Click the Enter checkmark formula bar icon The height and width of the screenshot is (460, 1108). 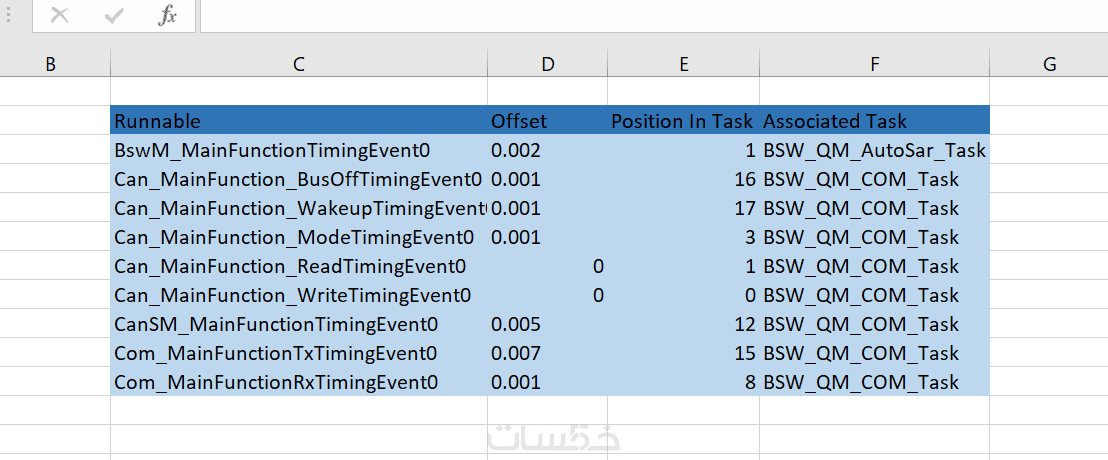point(114,15)
